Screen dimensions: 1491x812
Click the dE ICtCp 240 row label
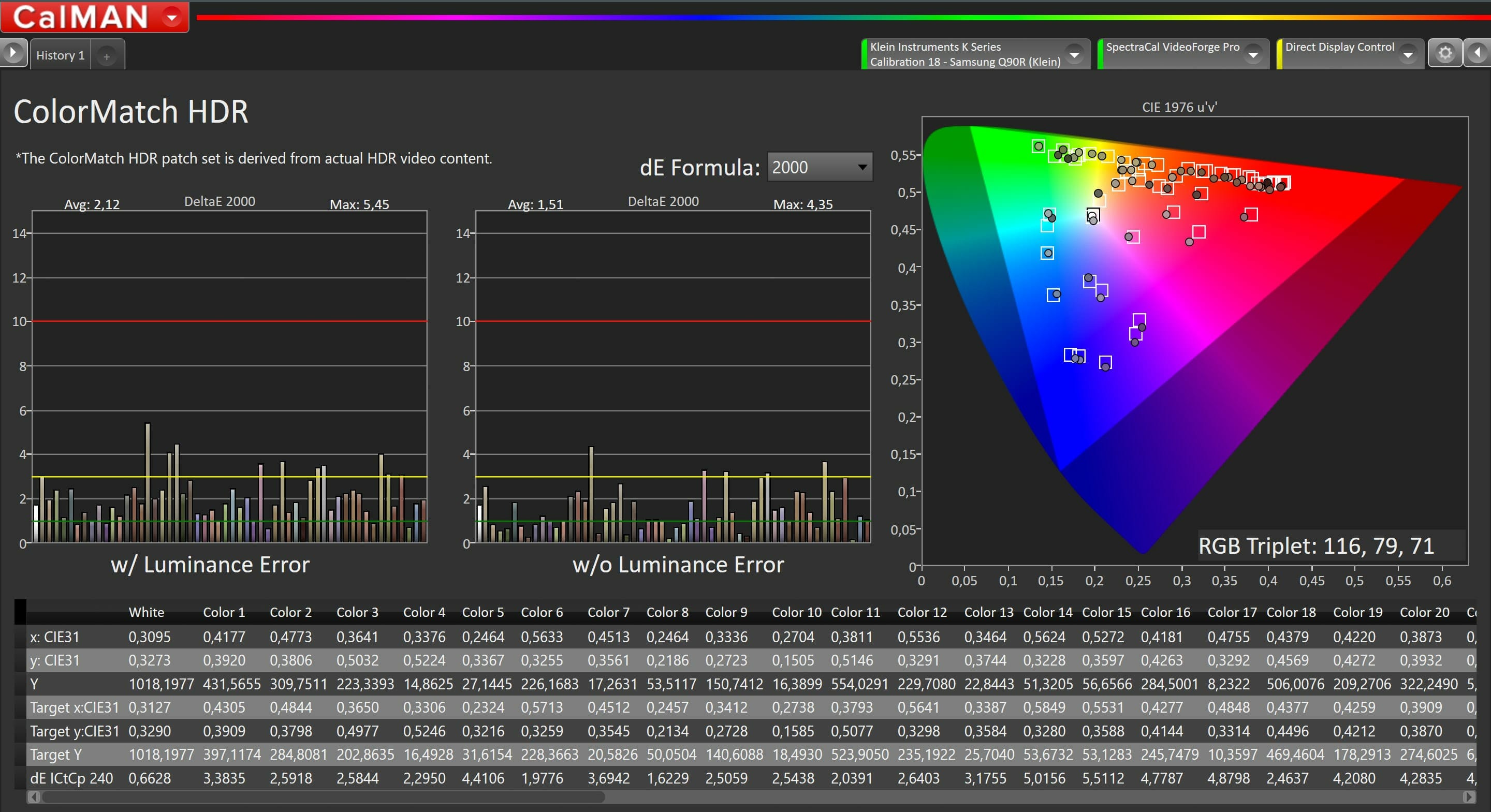(71, 778)
